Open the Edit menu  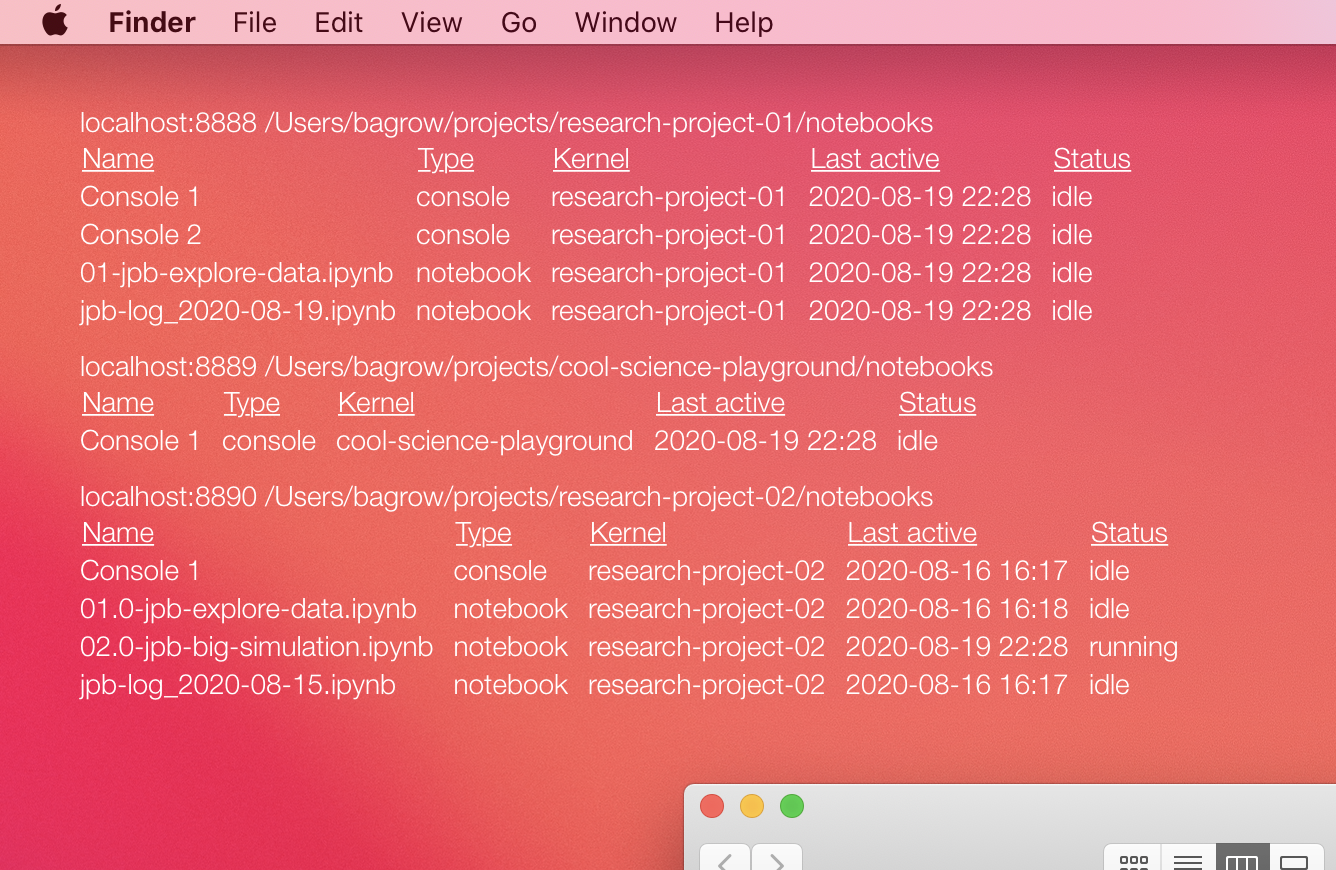coord(338,22)
